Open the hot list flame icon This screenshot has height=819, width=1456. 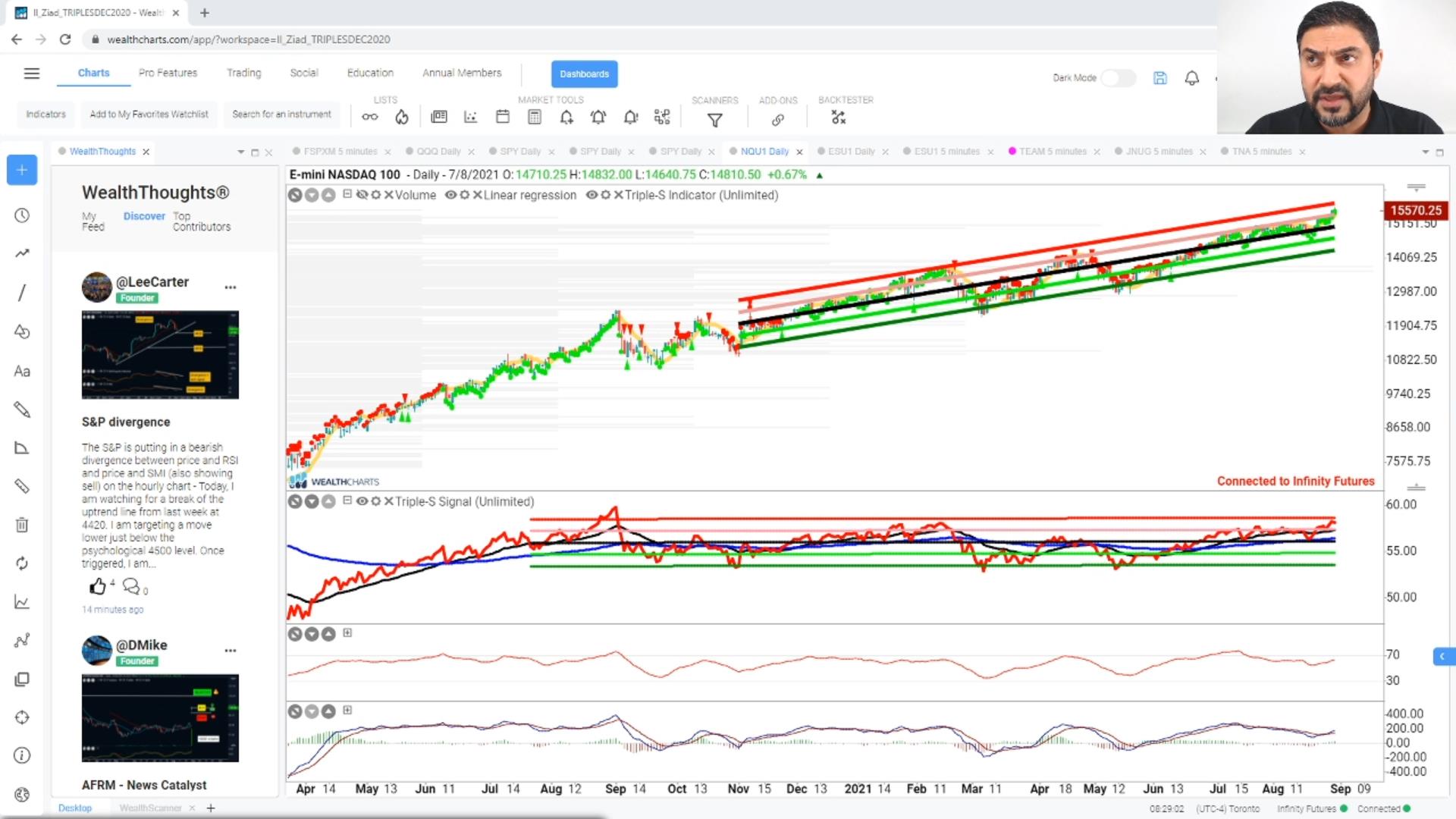402,117
